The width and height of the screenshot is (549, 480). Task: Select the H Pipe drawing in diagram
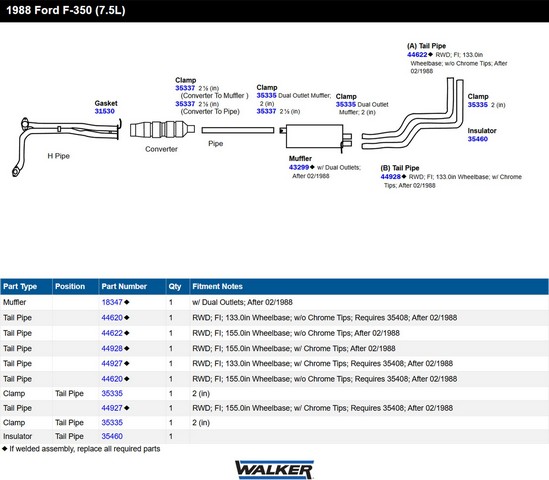[x=67, y=146]
